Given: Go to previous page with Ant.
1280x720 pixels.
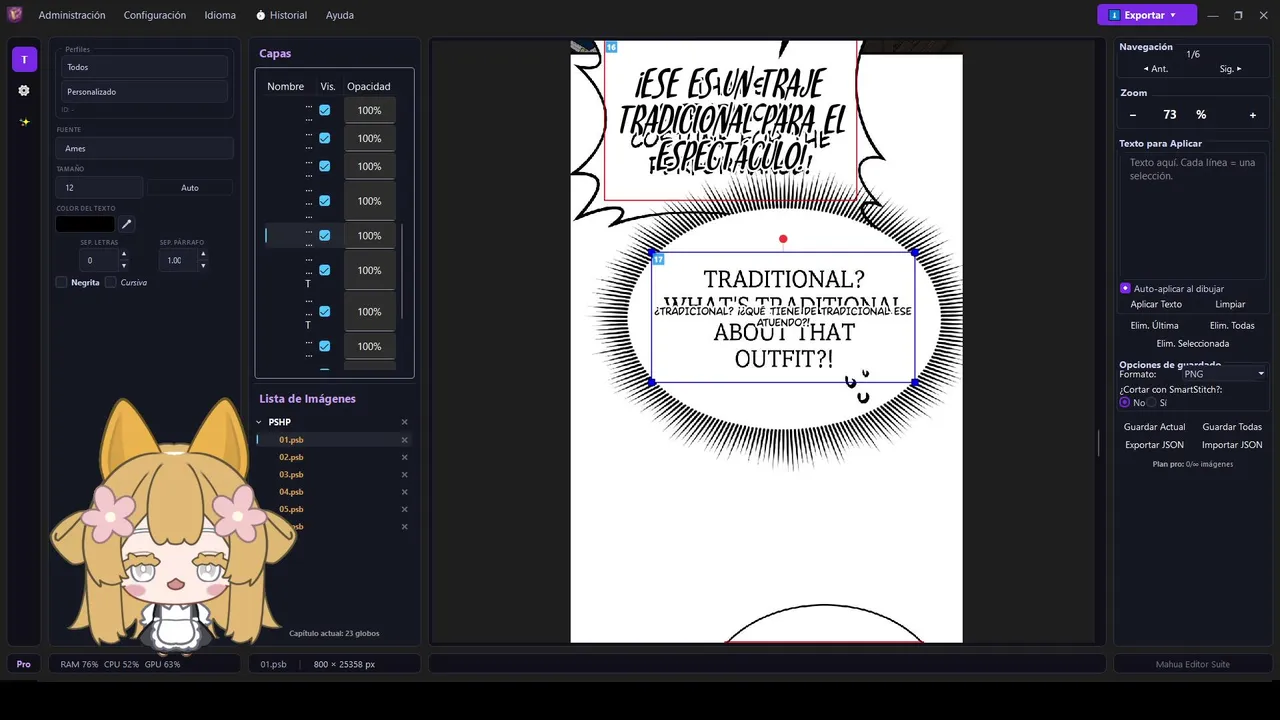Looking at the screenshot, I should [1156, 69].
